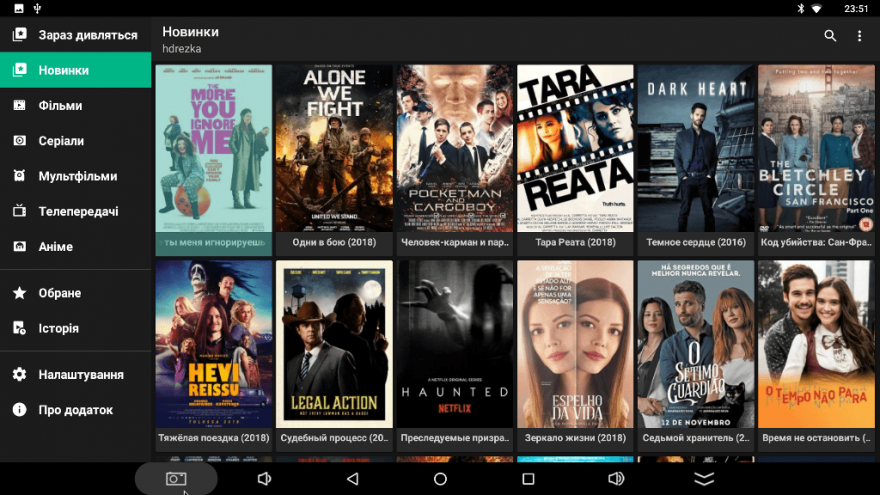Open Espelho da Vida poster
This screenshot has height=495, width=880.
coord(575,344)
